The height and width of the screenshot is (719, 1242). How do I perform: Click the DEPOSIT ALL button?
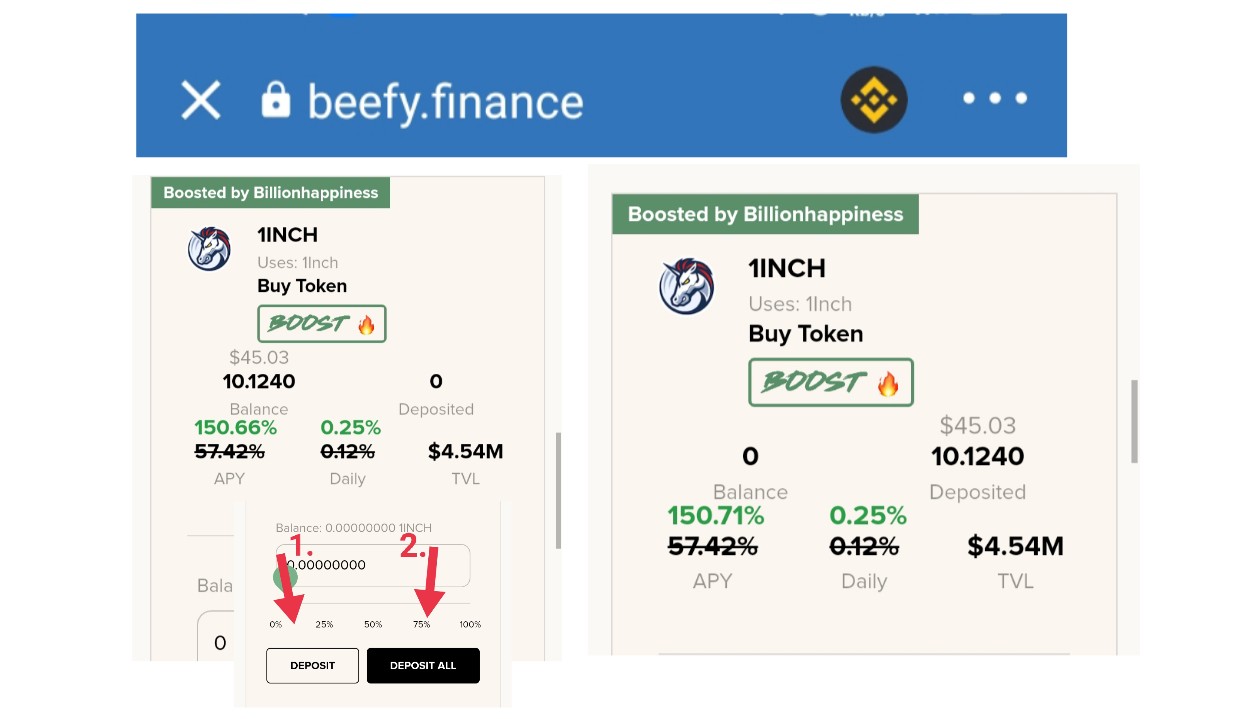(x=423, y=665)
